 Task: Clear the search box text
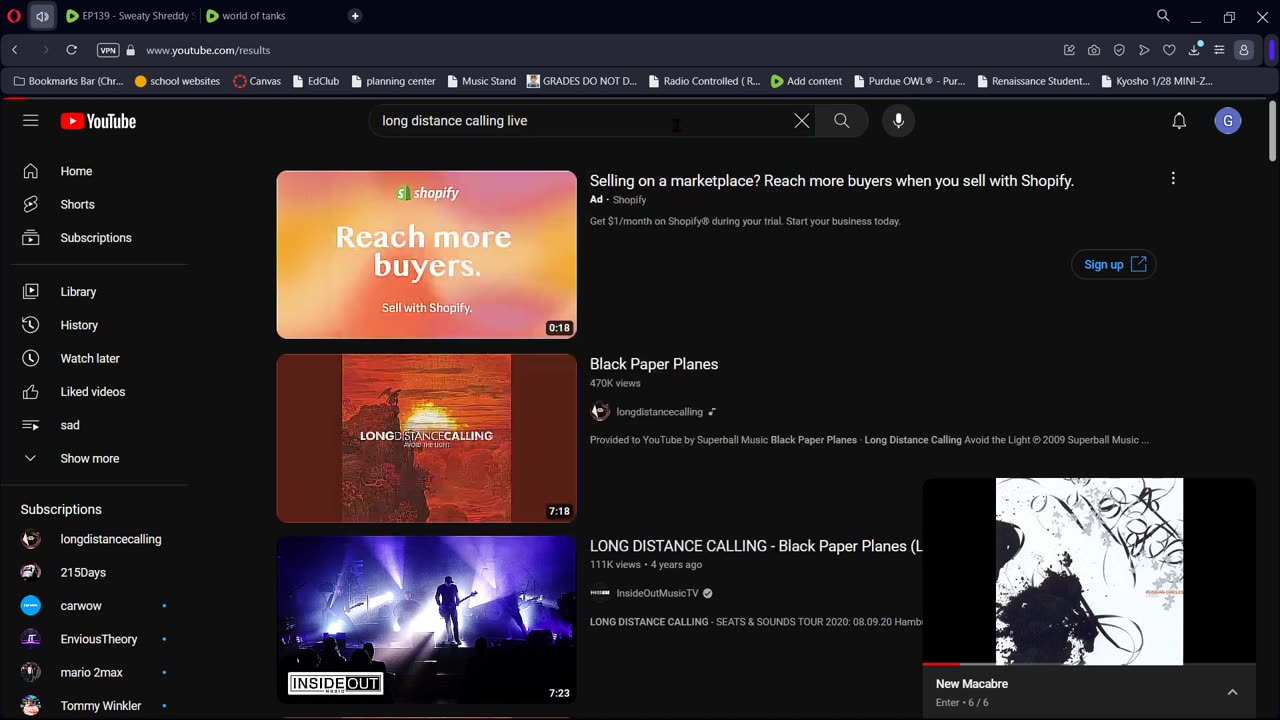pyautogui.click(x=802, y=121)
